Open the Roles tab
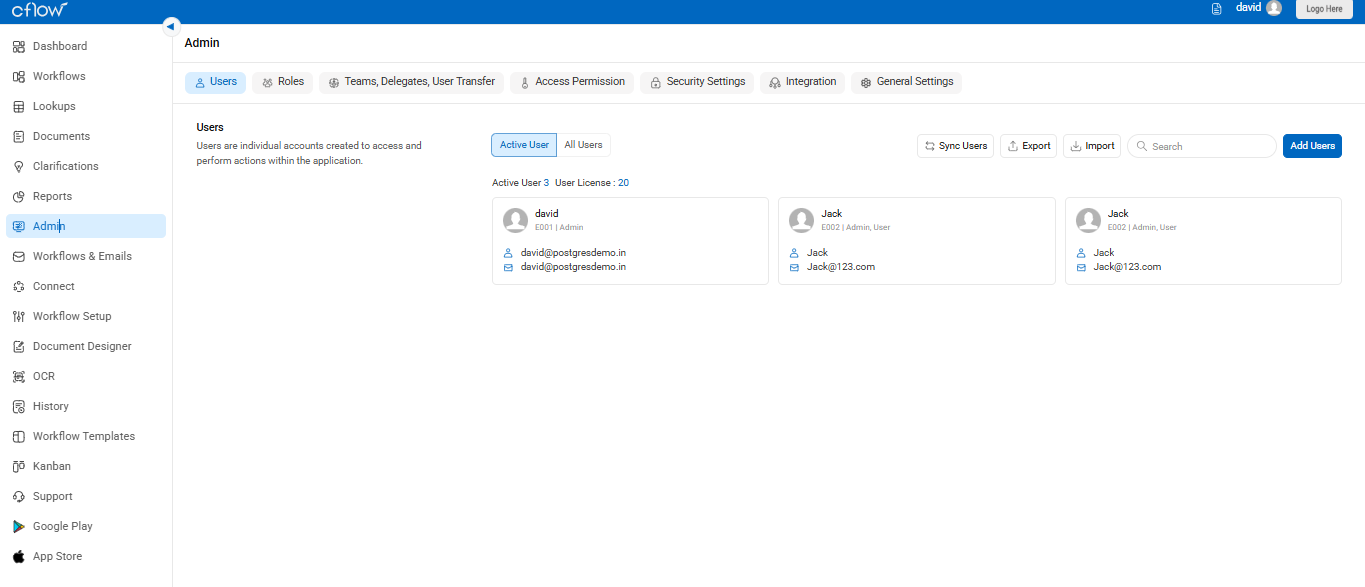The height and width of the screenshot is (587, 1365). tap(282, 82)
